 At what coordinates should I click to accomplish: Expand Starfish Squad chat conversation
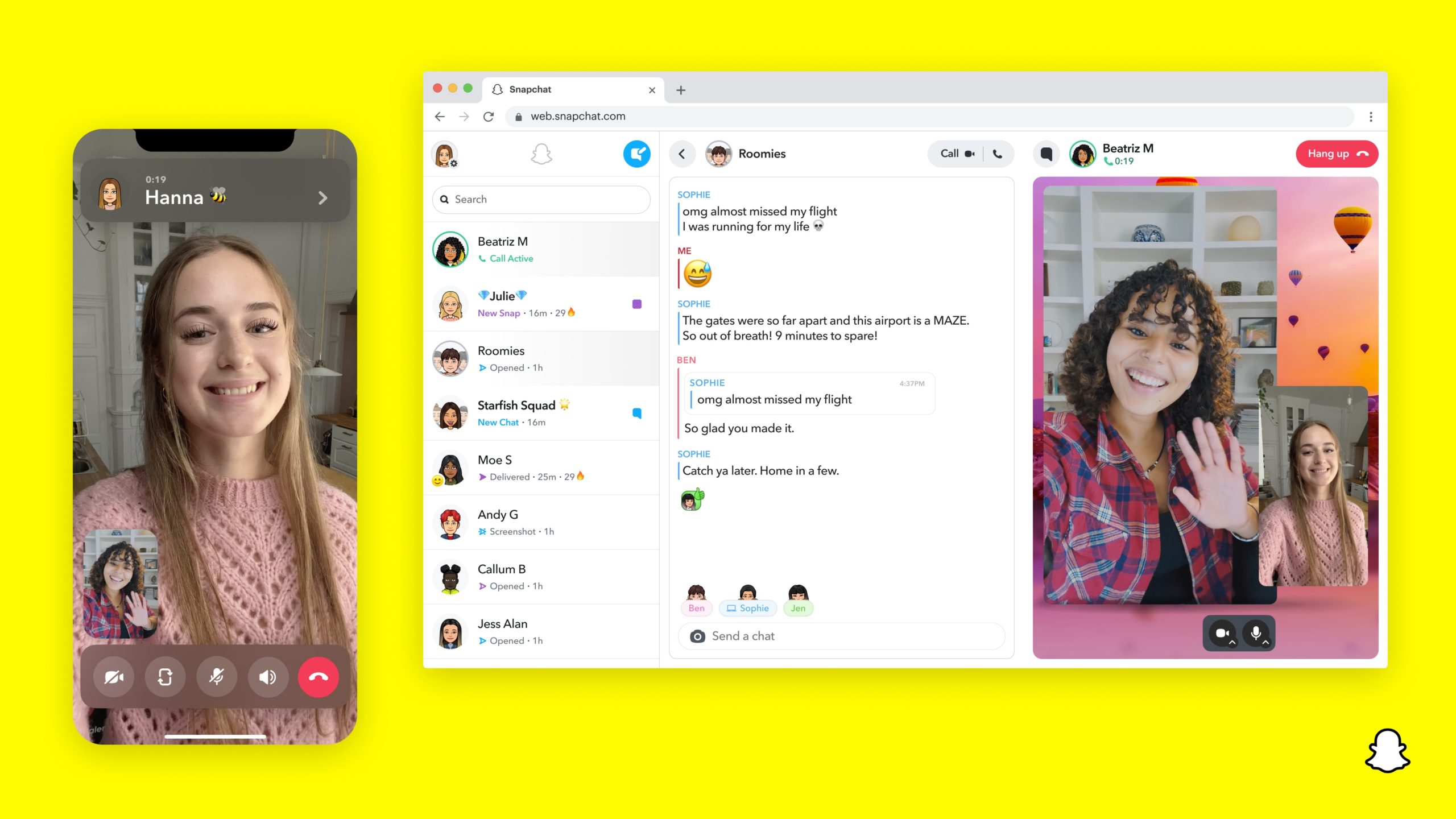543,412
